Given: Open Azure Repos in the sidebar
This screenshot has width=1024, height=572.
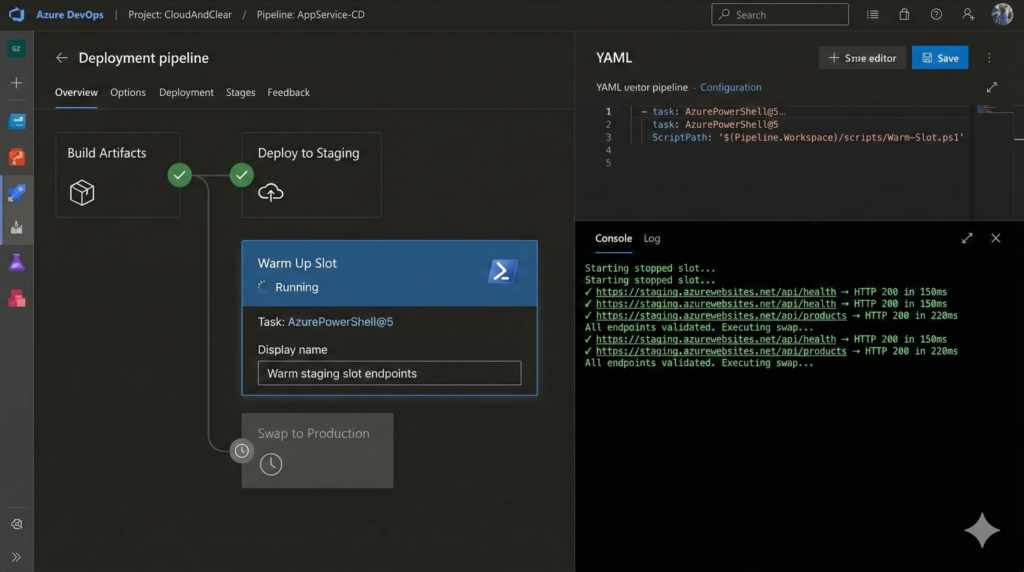Looking at the screenshot, I should pyautogui.click(x=16, y=157).
